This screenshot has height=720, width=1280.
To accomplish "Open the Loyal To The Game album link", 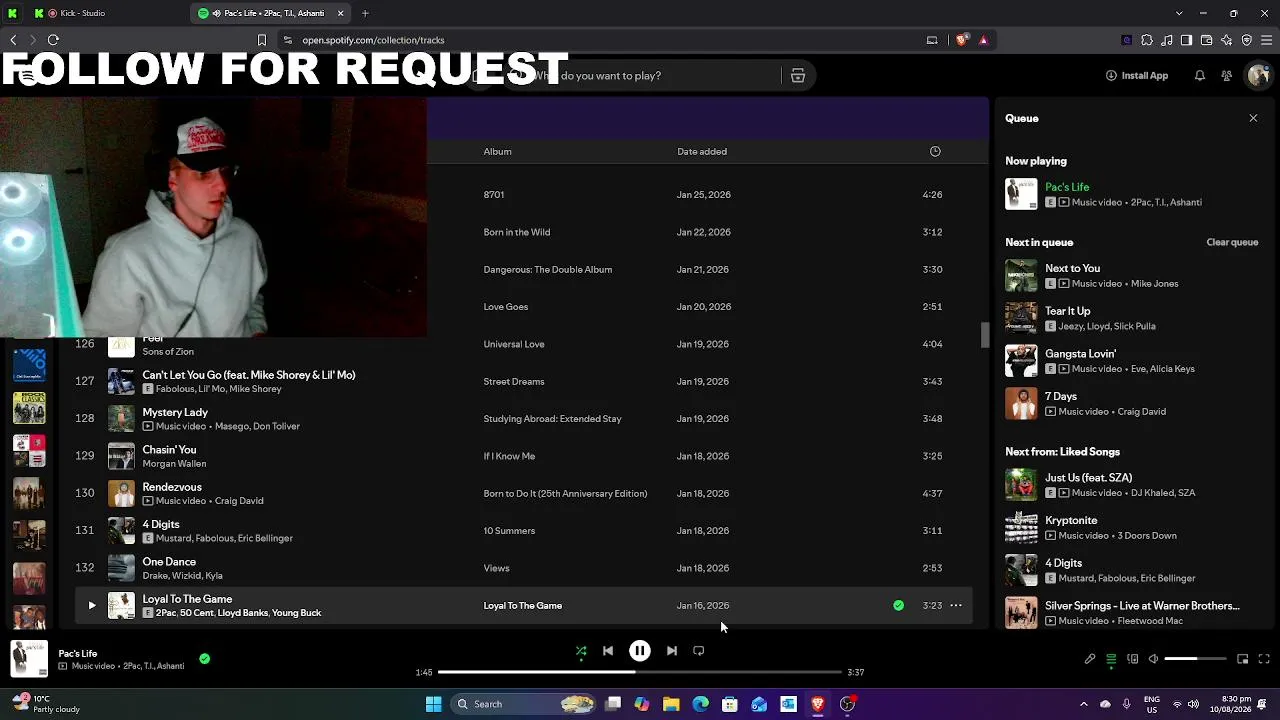I will click(523, 606).
